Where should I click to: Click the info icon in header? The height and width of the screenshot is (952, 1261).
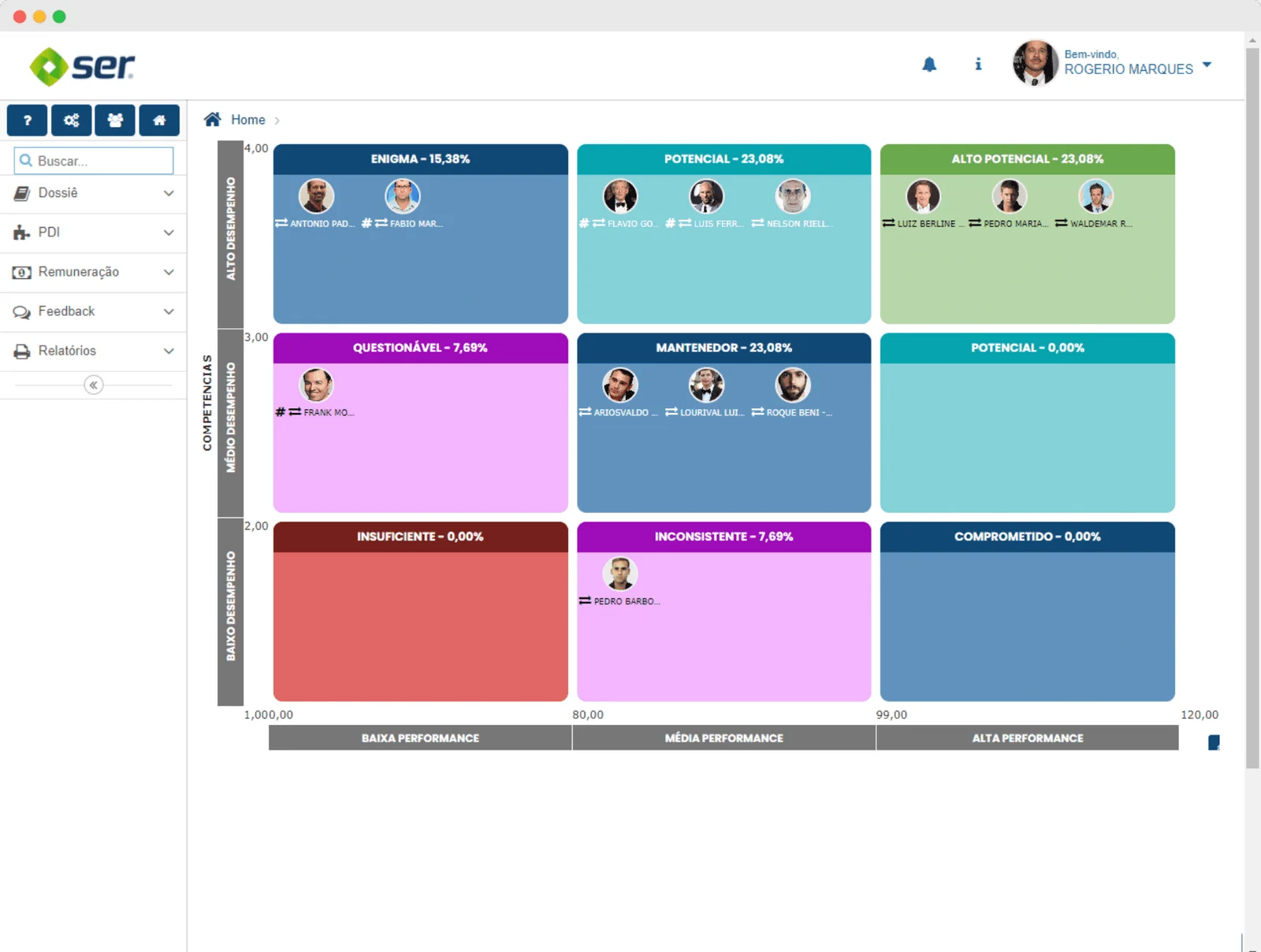978,65
